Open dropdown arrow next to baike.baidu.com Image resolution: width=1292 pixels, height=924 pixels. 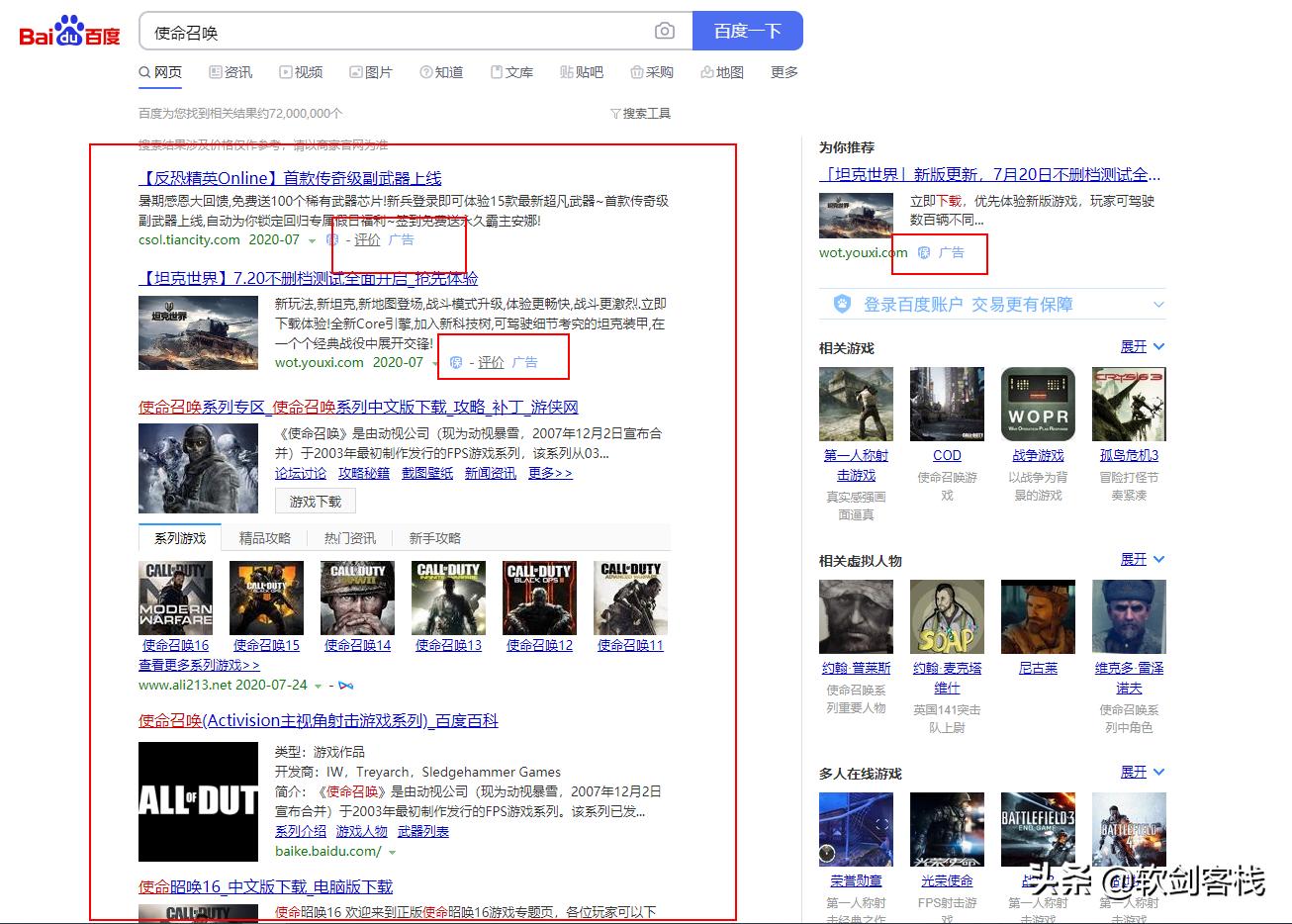click(393, 852)
